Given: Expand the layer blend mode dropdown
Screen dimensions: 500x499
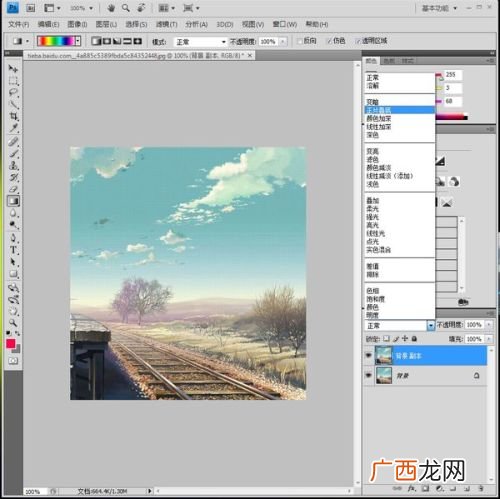Looking at the screenshot, I should pyautogui.click(x=431, y=325).
